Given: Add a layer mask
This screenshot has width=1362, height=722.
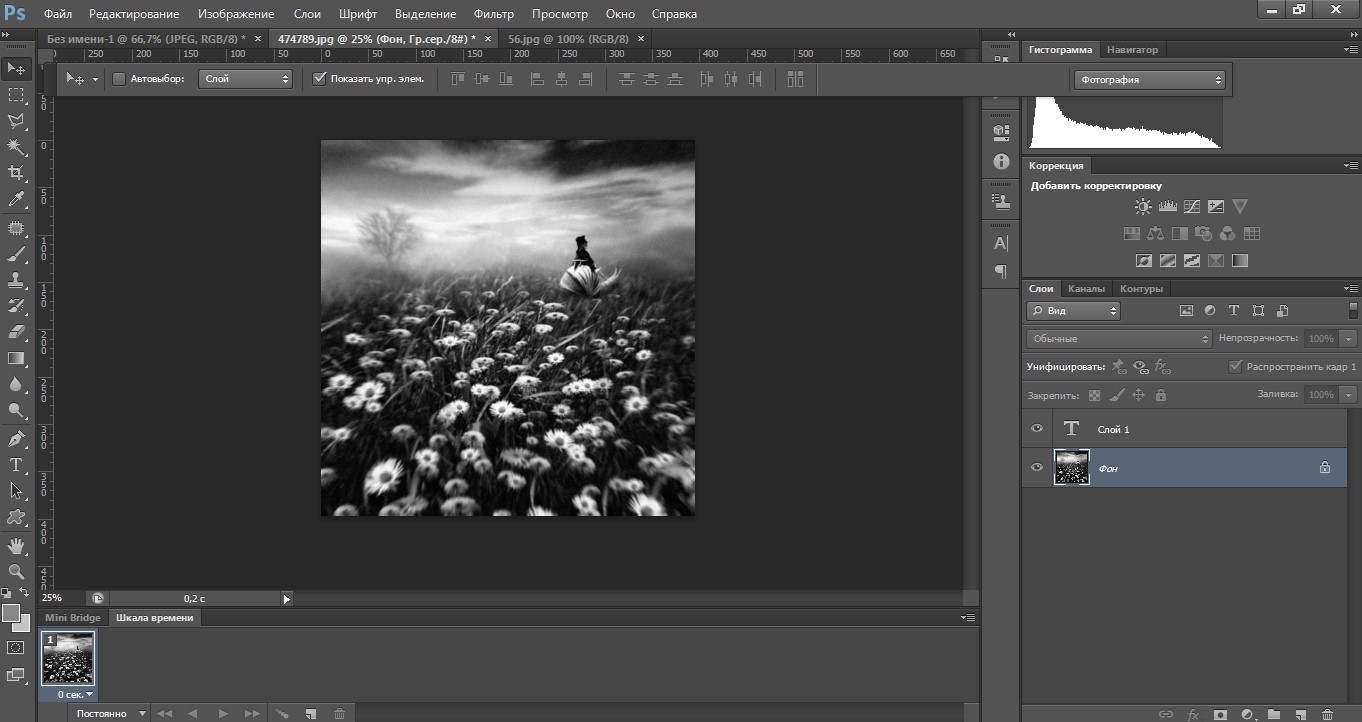Looking at the screenshot, I should click(x=1220, y=715).
